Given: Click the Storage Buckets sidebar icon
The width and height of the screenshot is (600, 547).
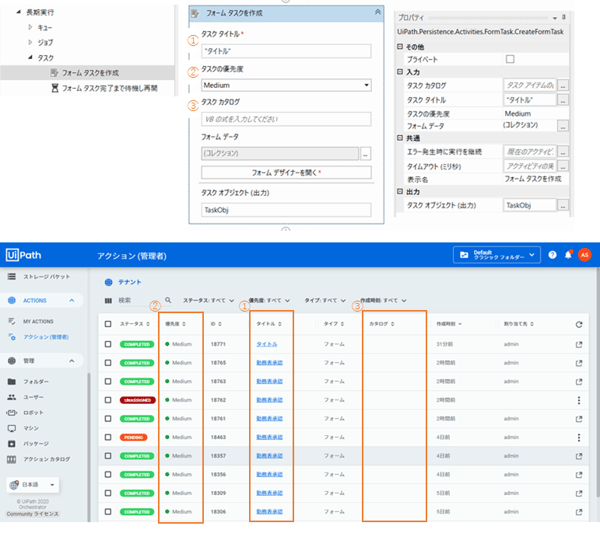Looking at the screenshot, I should click(x=12, y=276).
